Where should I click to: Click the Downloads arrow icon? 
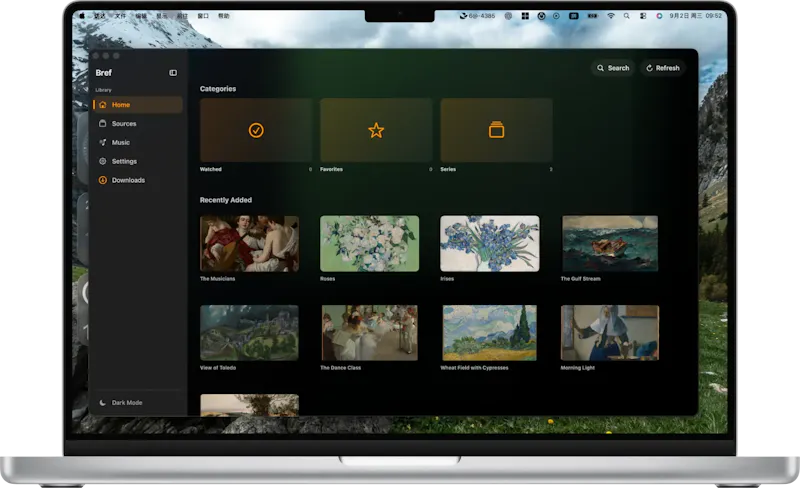(103, 180)
